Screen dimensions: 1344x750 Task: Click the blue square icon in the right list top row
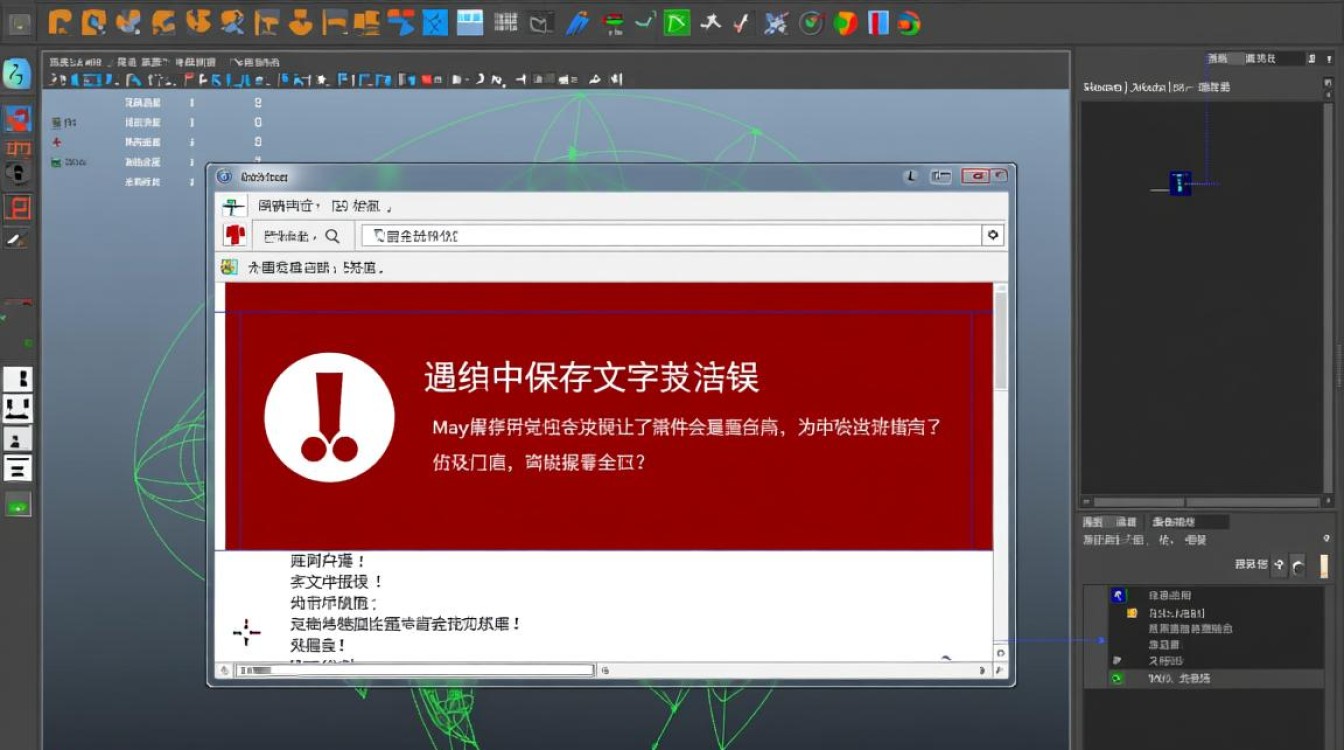[x=1118, y=595]
